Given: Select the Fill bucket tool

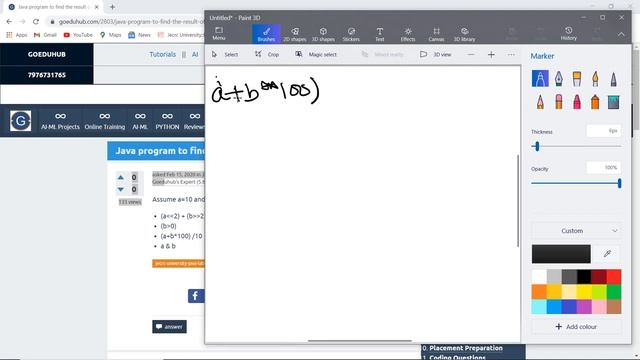Looking at the screenshot, I should pos(613,101).
